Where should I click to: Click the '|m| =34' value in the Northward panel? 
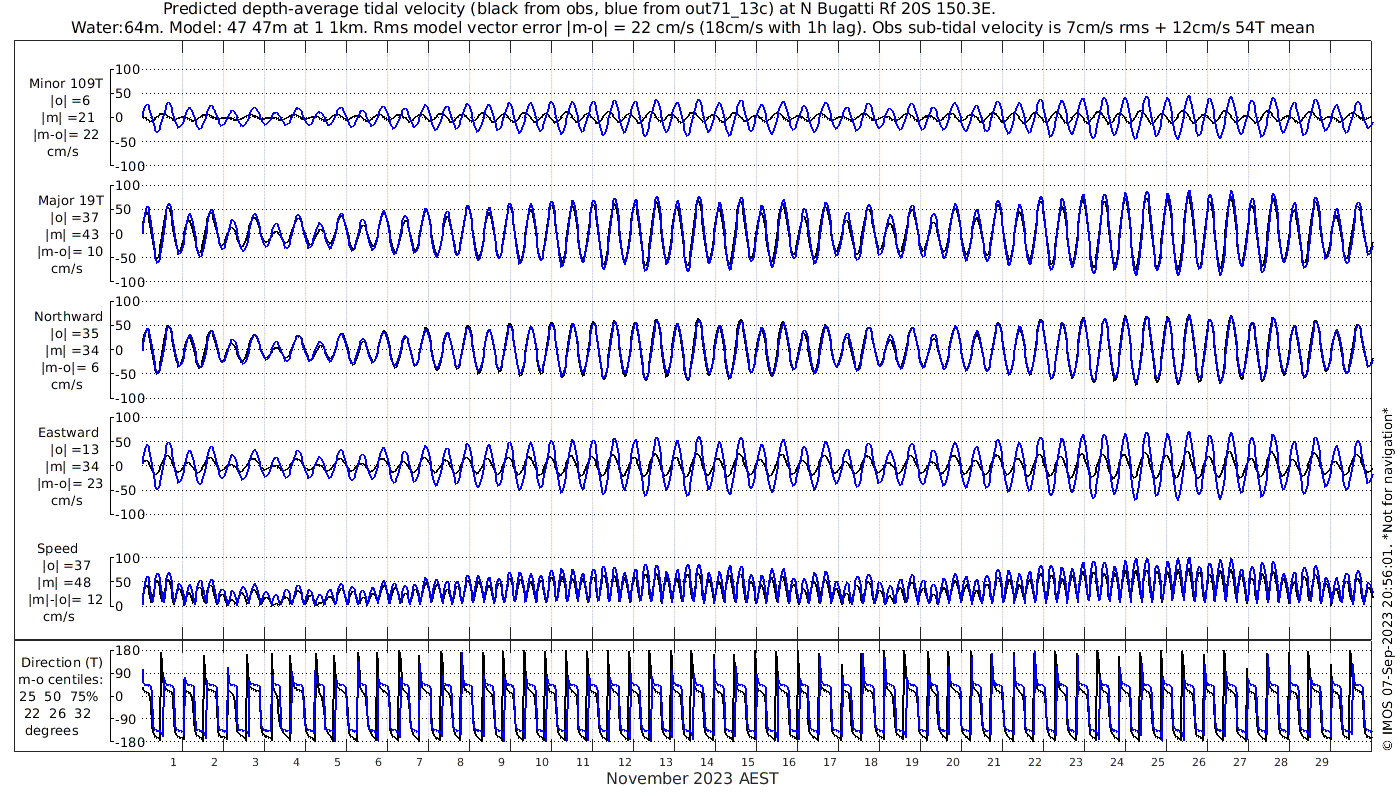(68, 351)
